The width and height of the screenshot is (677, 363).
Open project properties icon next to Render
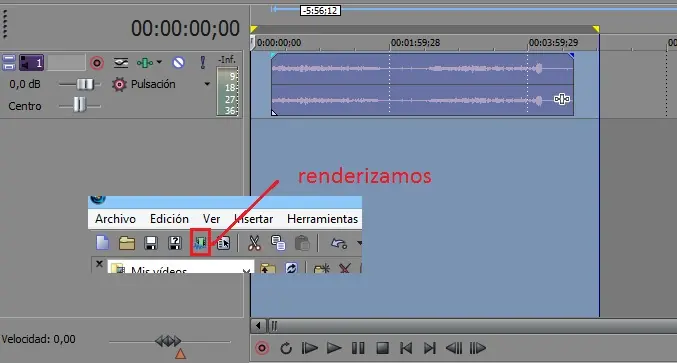224,243
